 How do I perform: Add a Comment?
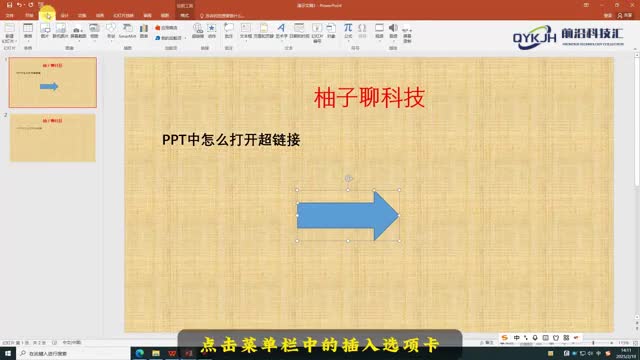229,31
